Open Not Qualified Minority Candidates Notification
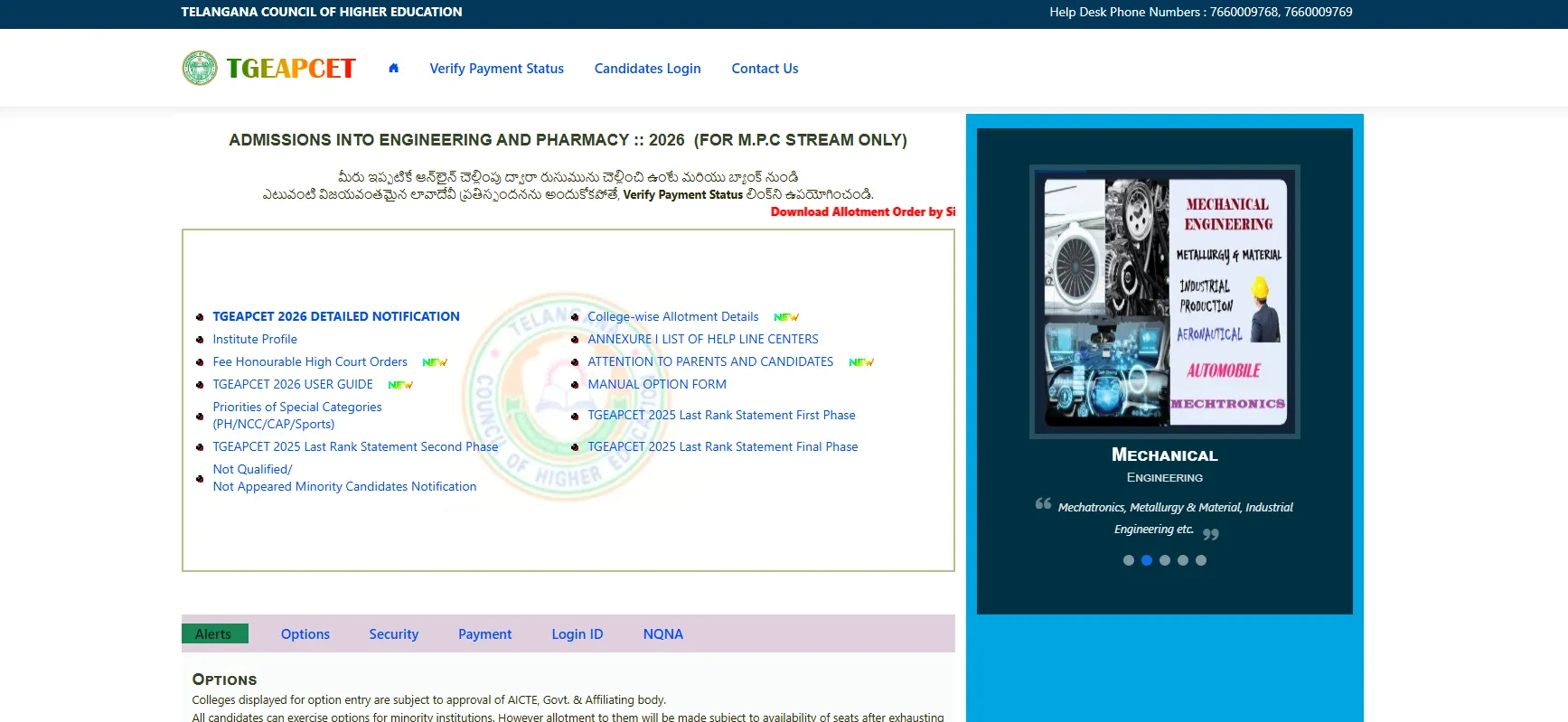Screen dimensions: 1568x722 coord(344,478)
